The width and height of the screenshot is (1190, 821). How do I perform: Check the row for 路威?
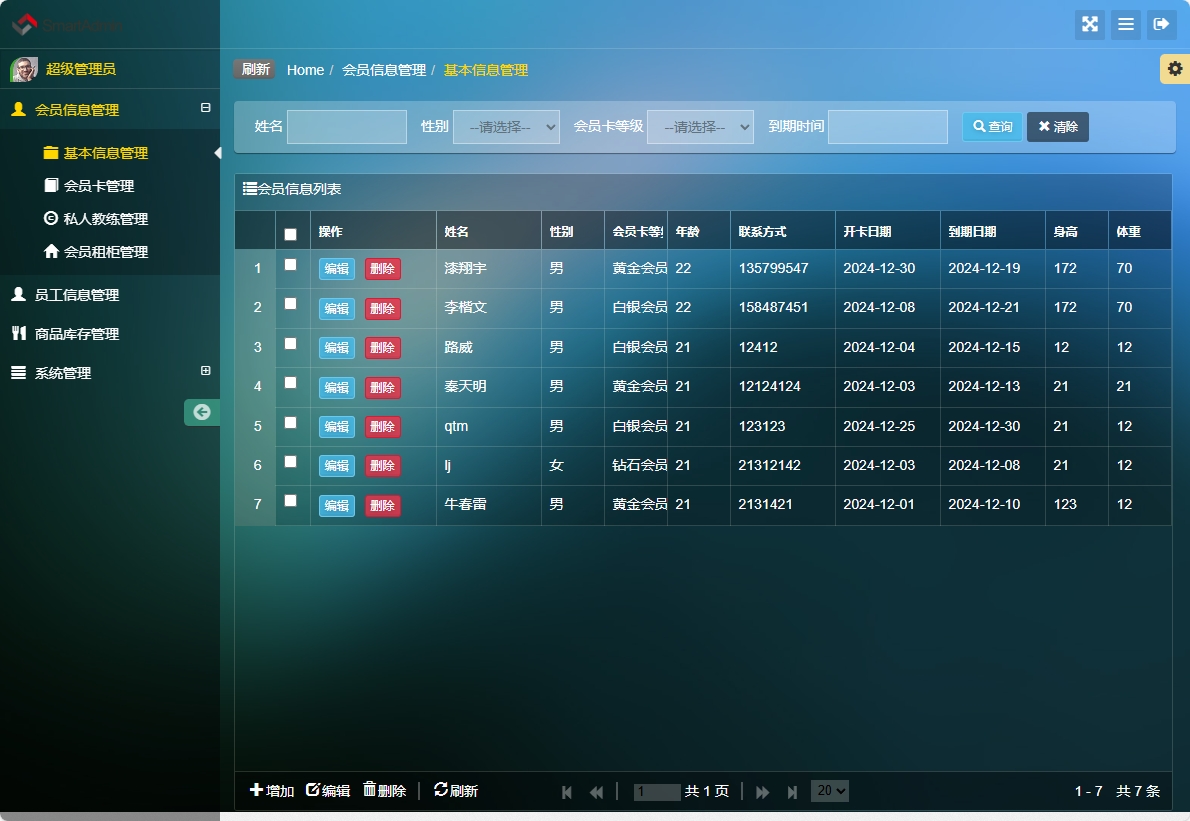[x=290, y=344]
